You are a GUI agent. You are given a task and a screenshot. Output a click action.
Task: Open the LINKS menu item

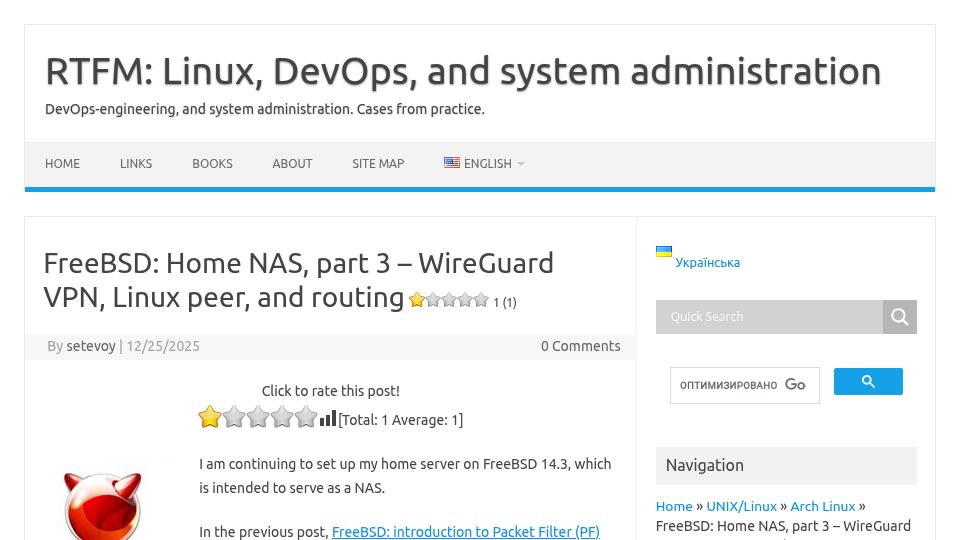(136, 163)
